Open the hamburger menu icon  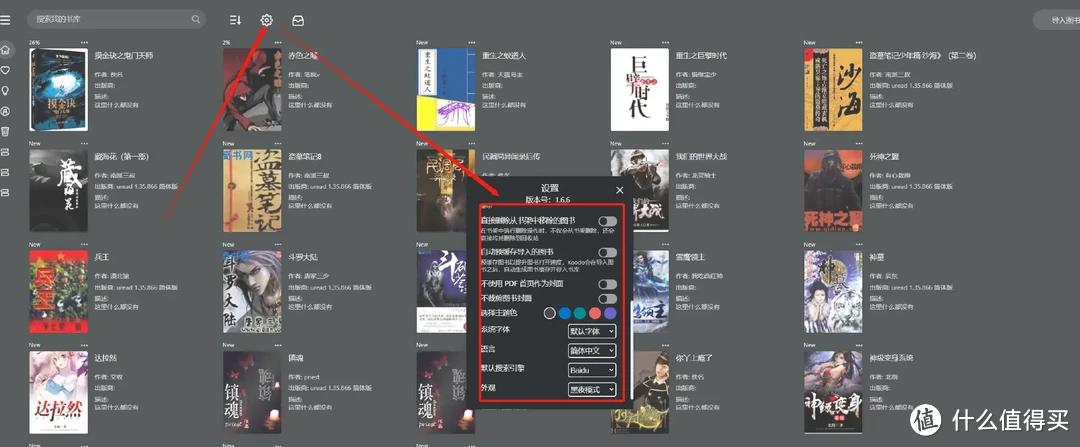tap(5, 20)
